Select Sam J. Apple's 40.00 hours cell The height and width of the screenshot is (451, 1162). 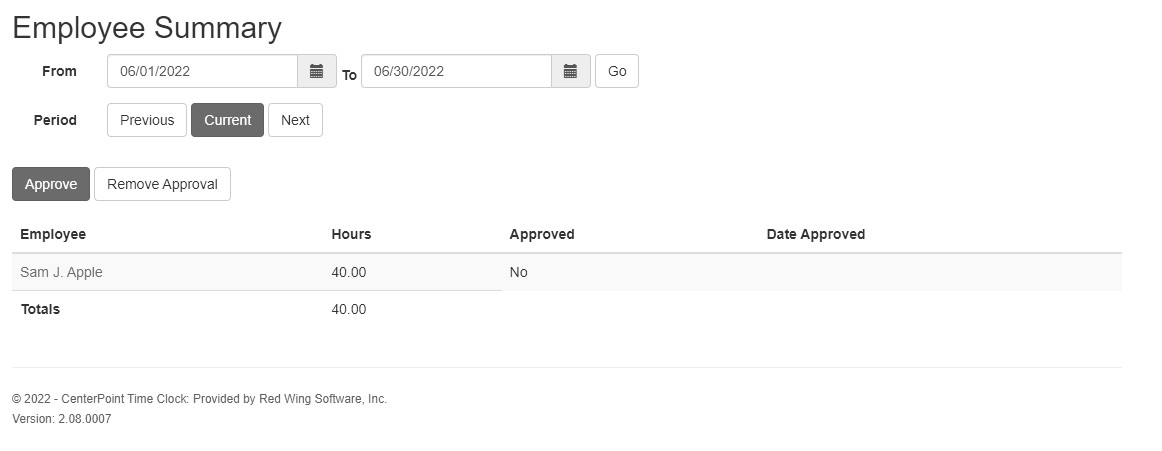(349, 272)
